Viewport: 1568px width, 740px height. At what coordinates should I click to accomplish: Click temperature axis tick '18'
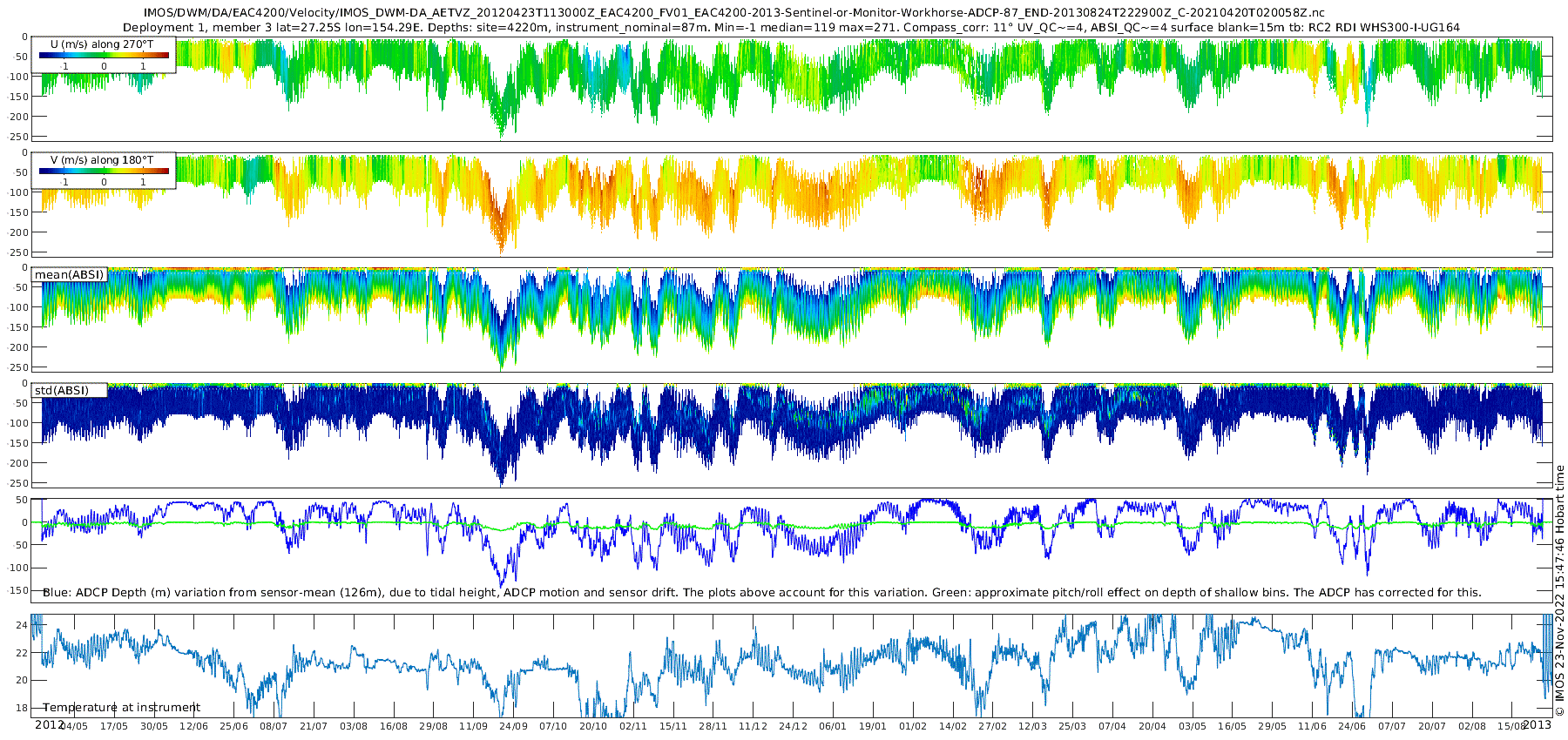click(23, 708)
